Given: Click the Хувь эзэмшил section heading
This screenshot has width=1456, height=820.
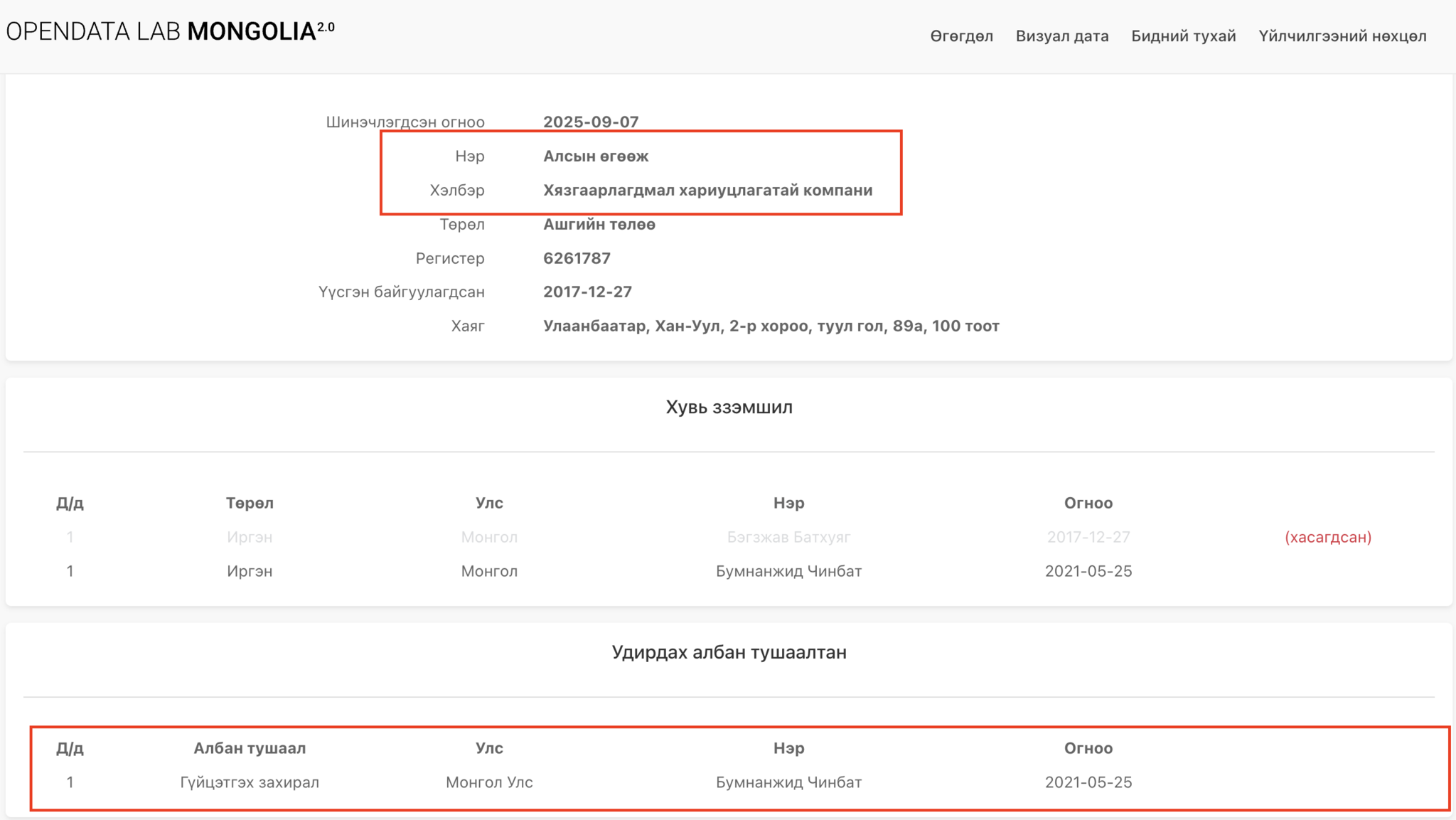Looking at the screenshot, I should coord(729,407).
